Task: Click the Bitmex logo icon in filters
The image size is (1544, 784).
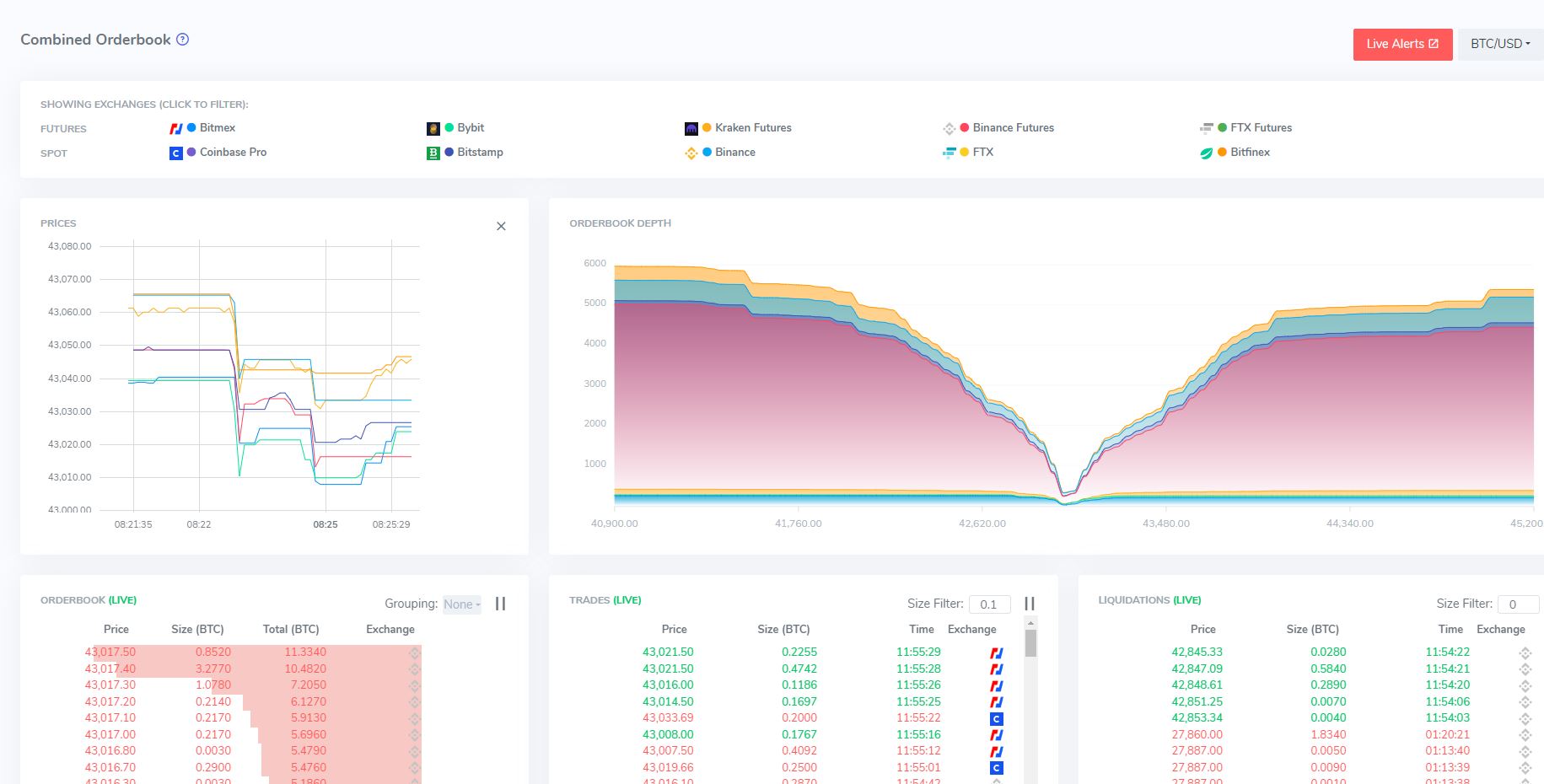Action: pos(175,129)
